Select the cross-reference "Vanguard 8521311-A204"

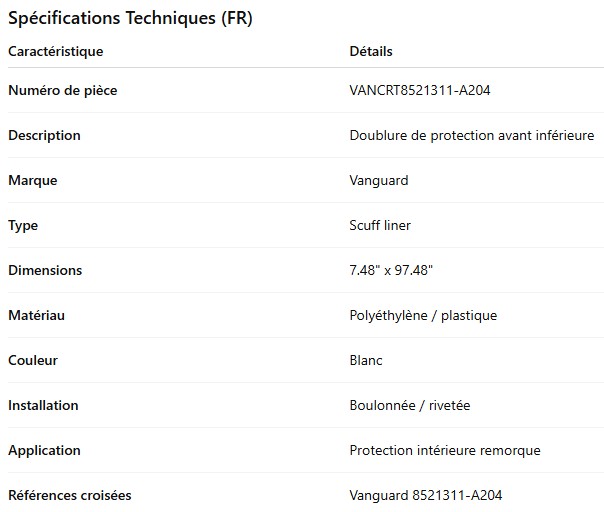tap(426, 496)
